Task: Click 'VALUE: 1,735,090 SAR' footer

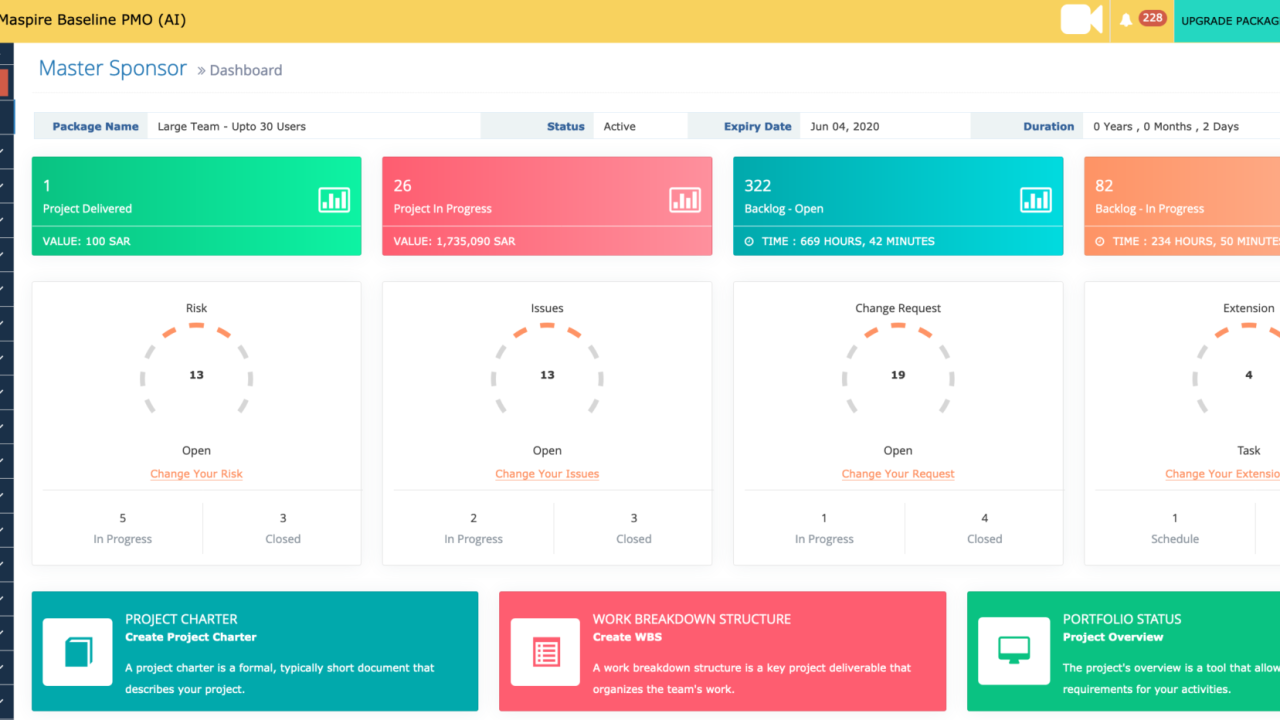Action: (455, 241)
